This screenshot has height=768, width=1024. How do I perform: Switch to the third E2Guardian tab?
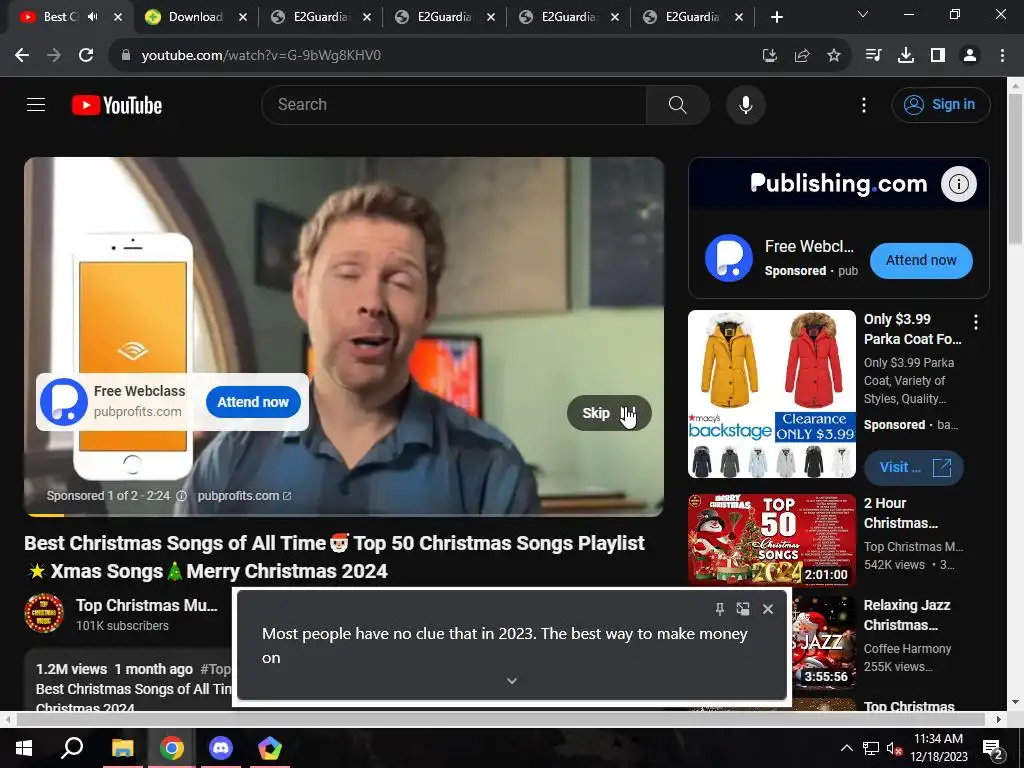tap(568, 17)
